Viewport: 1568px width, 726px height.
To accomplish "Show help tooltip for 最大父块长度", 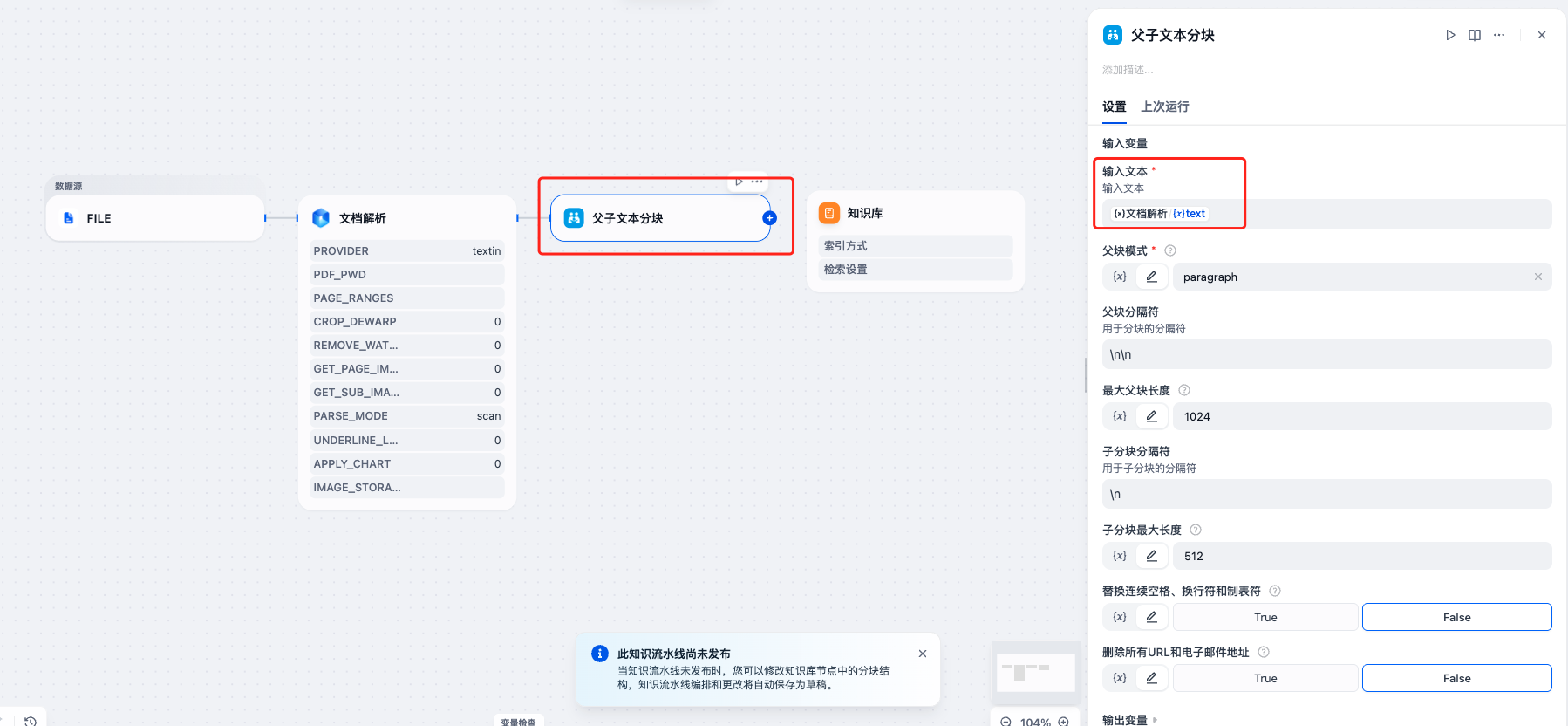I will point(1184,390).
